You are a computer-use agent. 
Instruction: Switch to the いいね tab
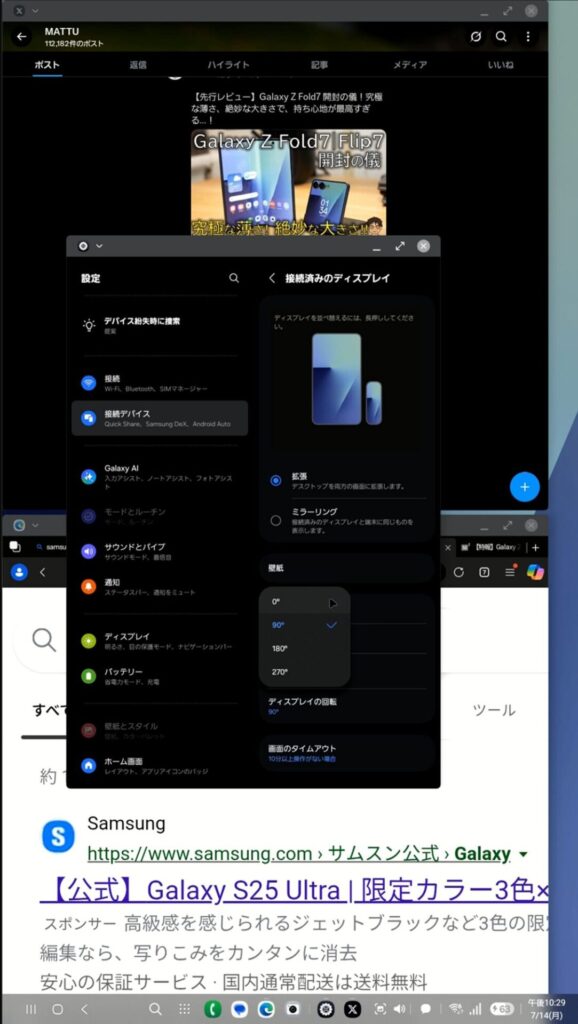coord(501,65)
